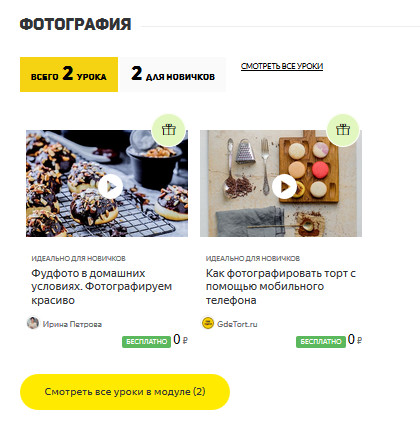The height and width of the screenshot is (426, 420).
Task: Open 'Как фотографировать торт' lesson title
Action: [281, 286]
